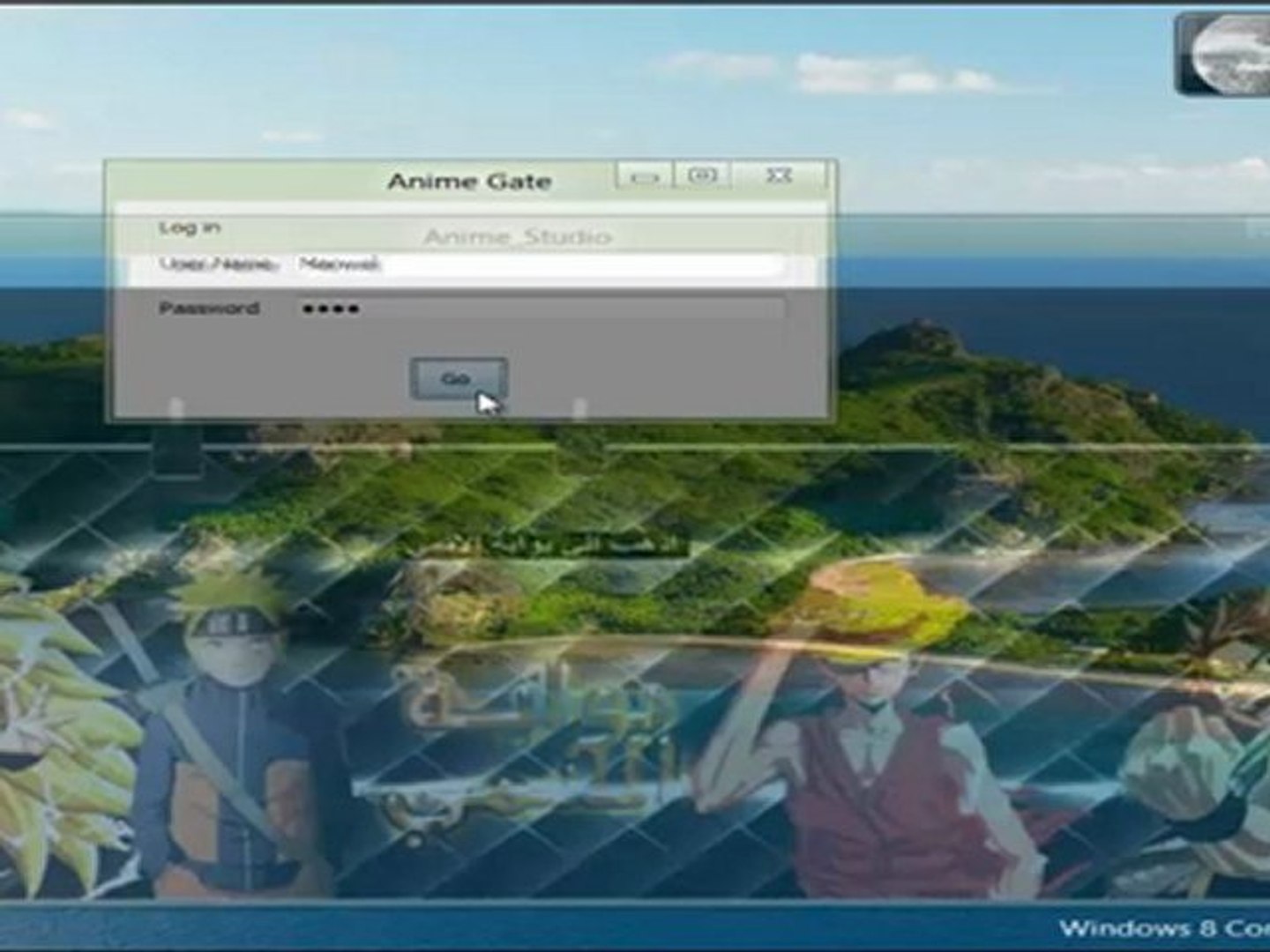
Task: Click the moon picture tile on the desktop
Action: coord(1224,54)
